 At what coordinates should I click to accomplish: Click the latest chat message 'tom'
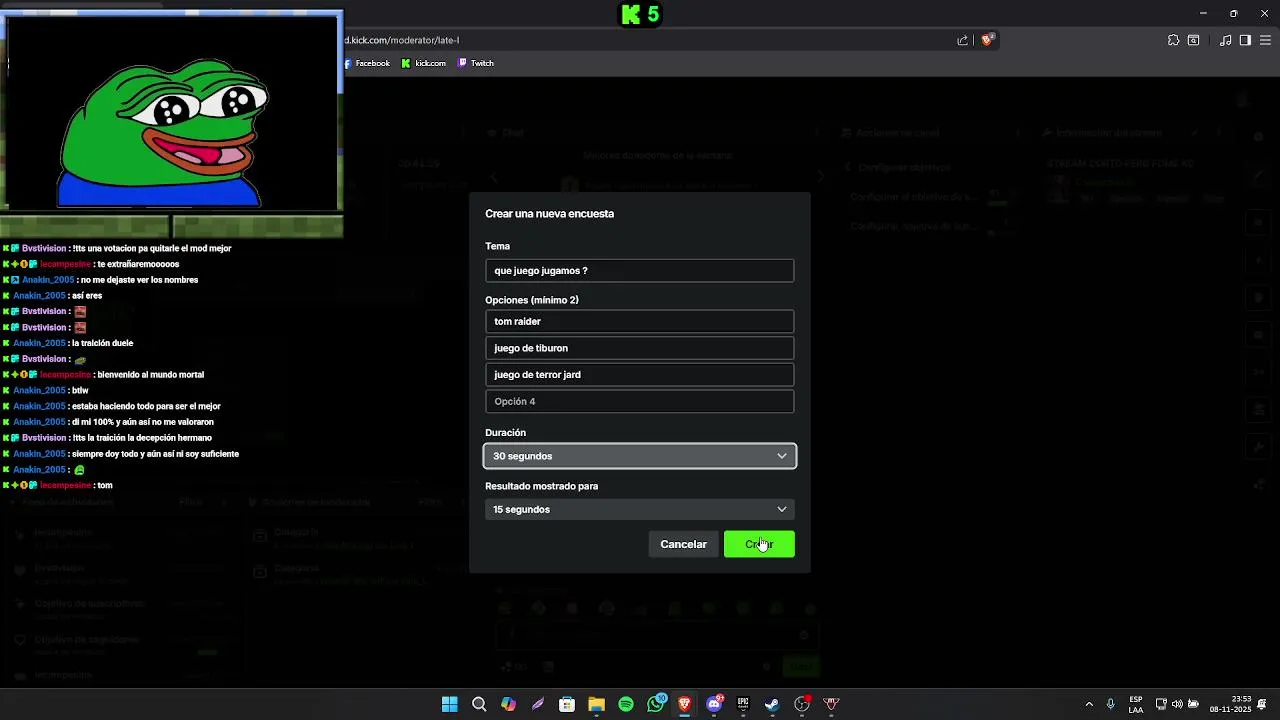105,485
